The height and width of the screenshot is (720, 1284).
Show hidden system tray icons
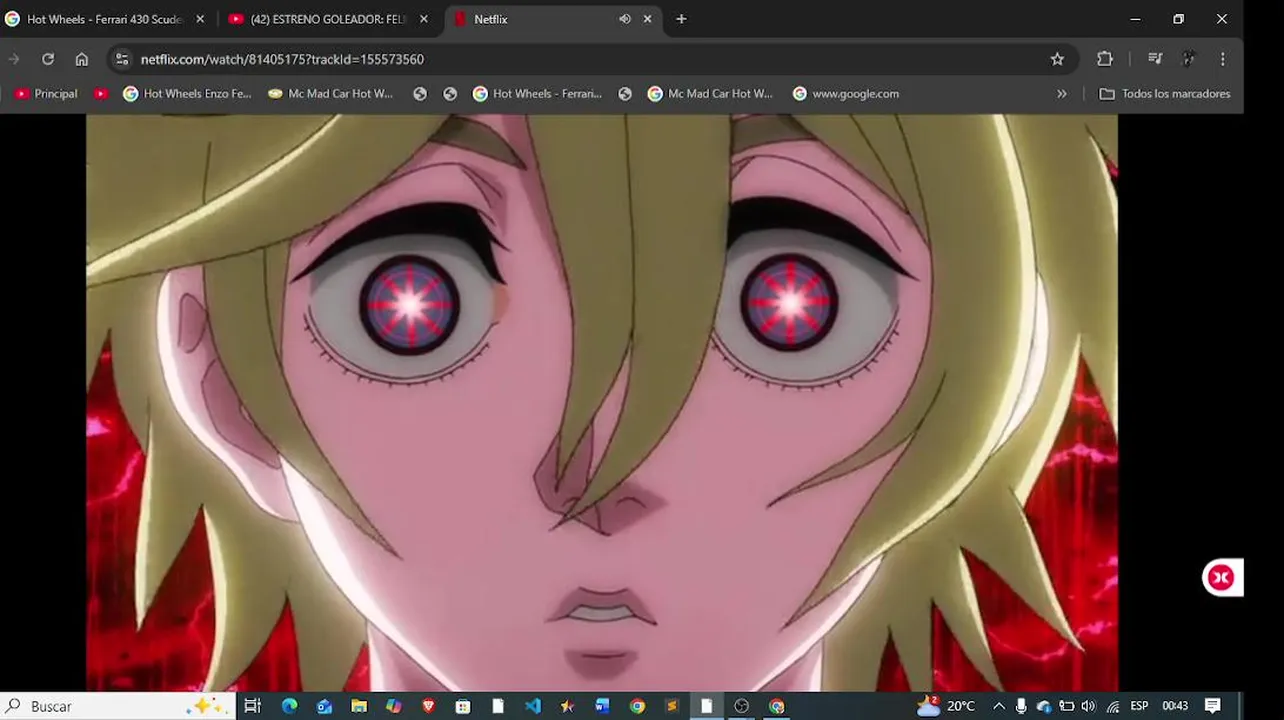pos(998,706)
